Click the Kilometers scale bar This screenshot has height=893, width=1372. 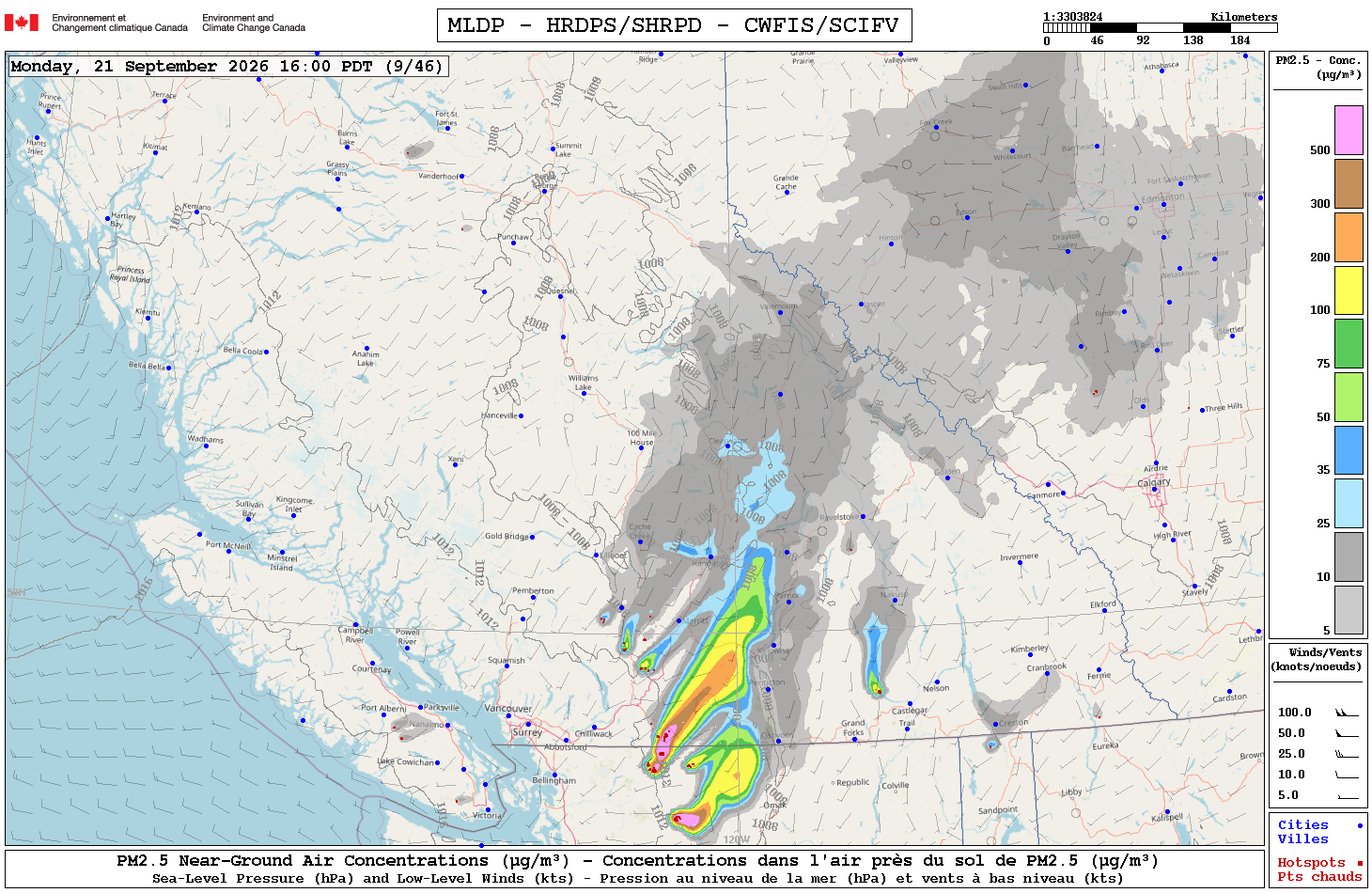point(1161,28)
